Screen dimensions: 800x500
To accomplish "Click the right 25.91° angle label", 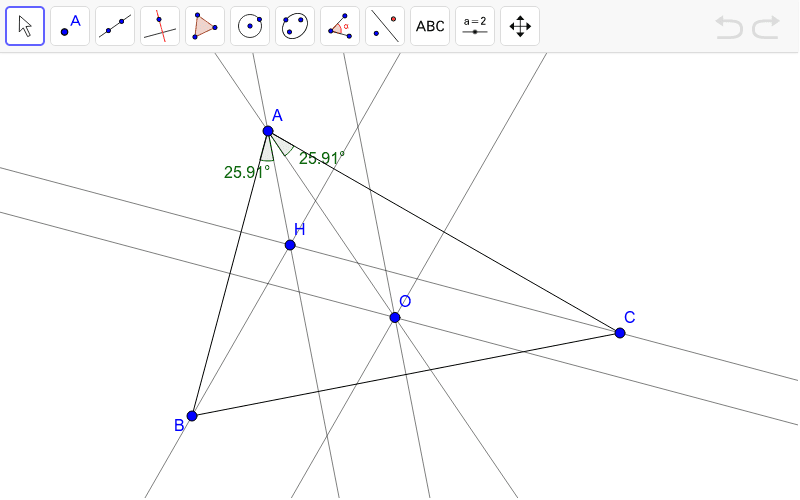I will pos(322,158).
